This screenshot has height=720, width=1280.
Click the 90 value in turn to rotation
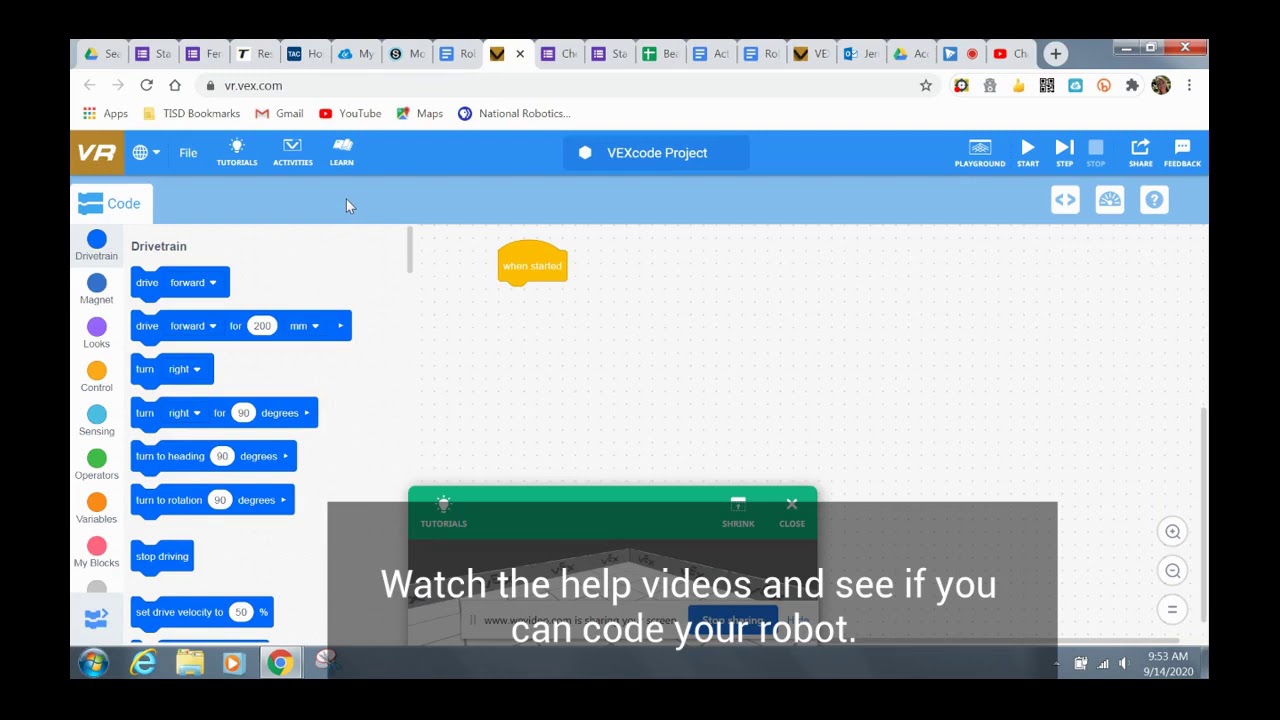[219, 500]
